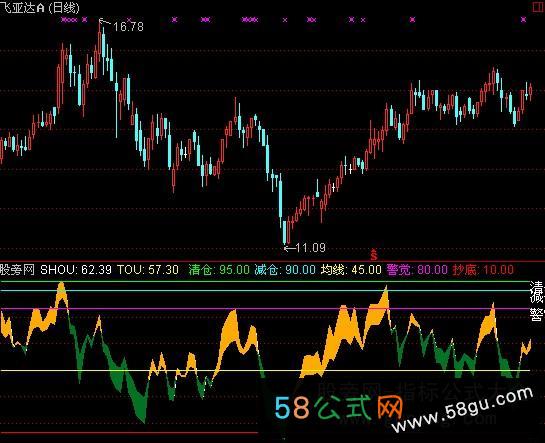The width and height of the screenshot is (545, 443).
Task: Click the 58公式网 watermark logo
Action: tap(338, 408)
